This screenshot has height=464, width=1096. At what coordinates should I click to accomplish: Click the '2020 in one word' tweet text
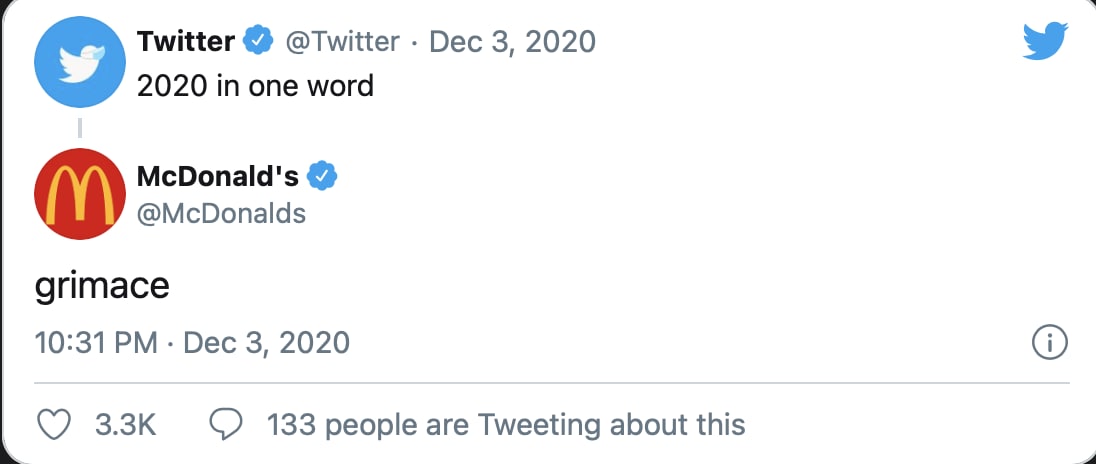click(x=255, y=85)
